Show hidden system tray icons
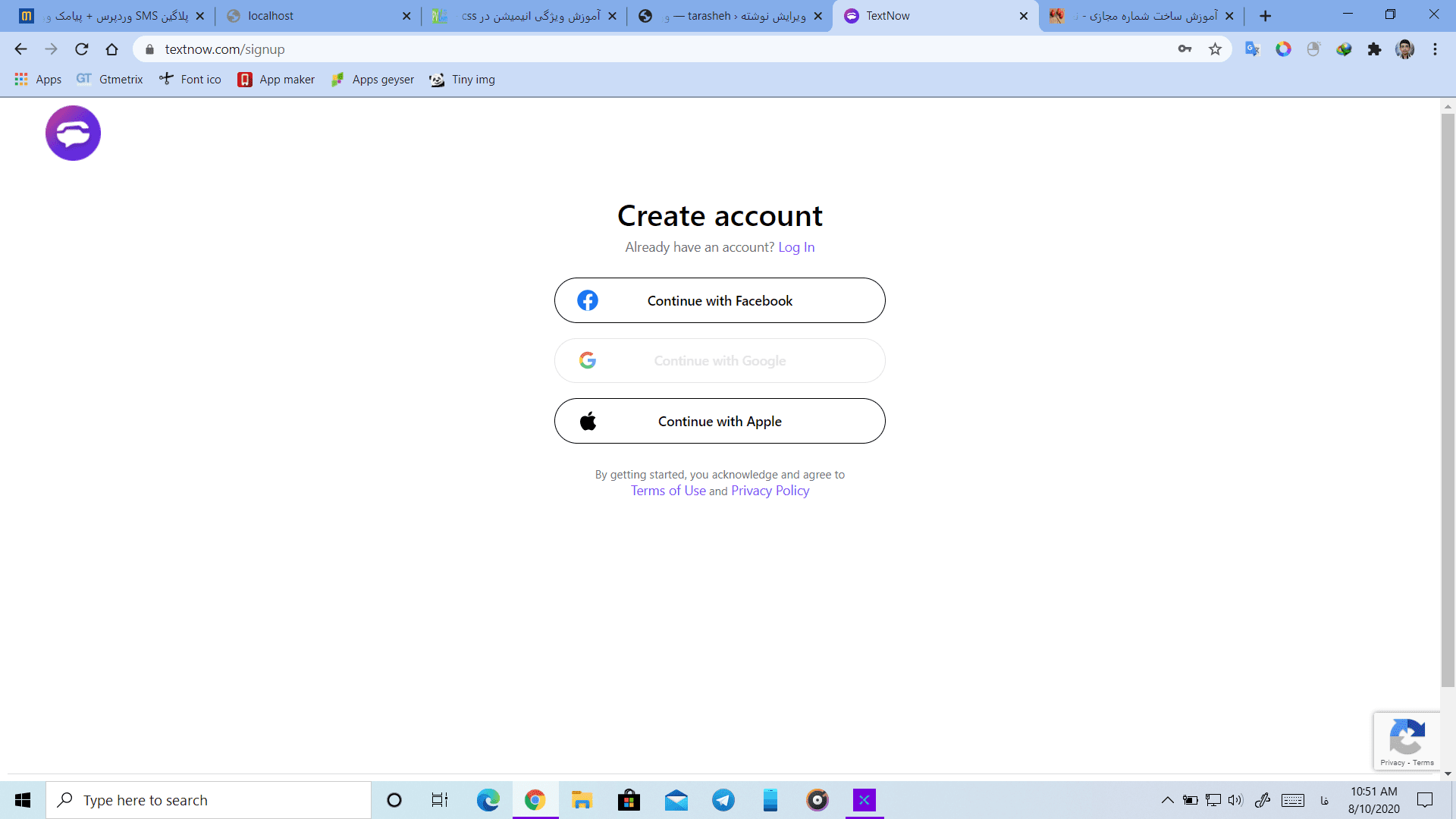The image size is (1456, 819). point(1168,800)
